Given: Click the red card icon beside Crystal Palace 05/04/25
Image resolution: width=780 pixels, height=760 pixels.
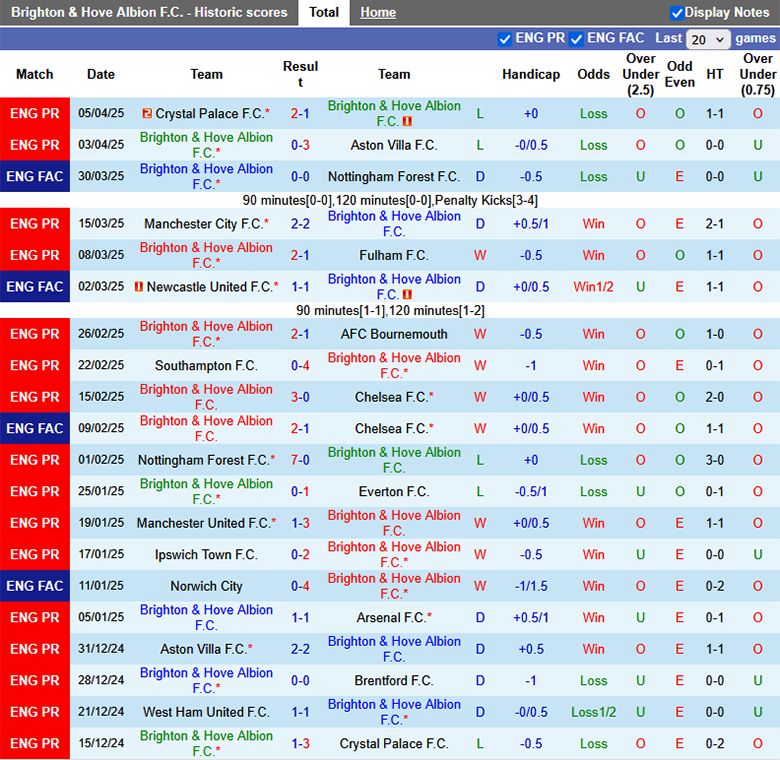Looking at the screenshot, I should pyautogui.click(x=147, y=113).
